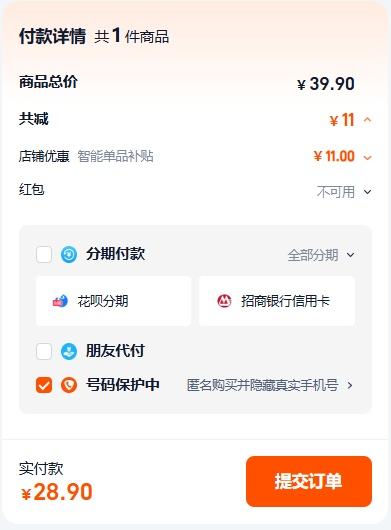
Task: Click the ¥28.90 actual payment amount
Action: tap(56, 492)
